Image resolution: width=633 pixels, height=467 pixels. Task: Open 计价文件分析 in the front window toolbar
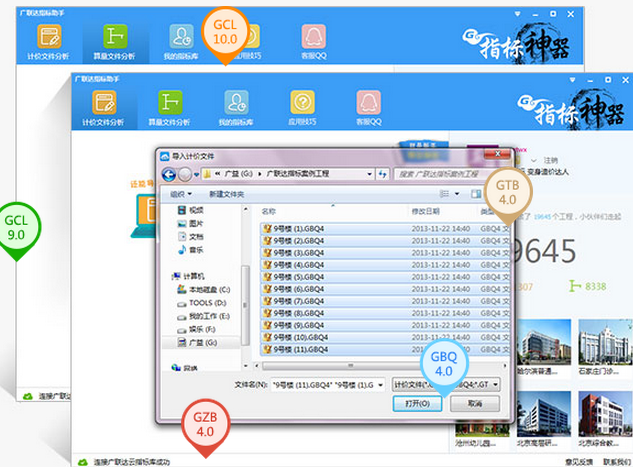click(104, 108)
